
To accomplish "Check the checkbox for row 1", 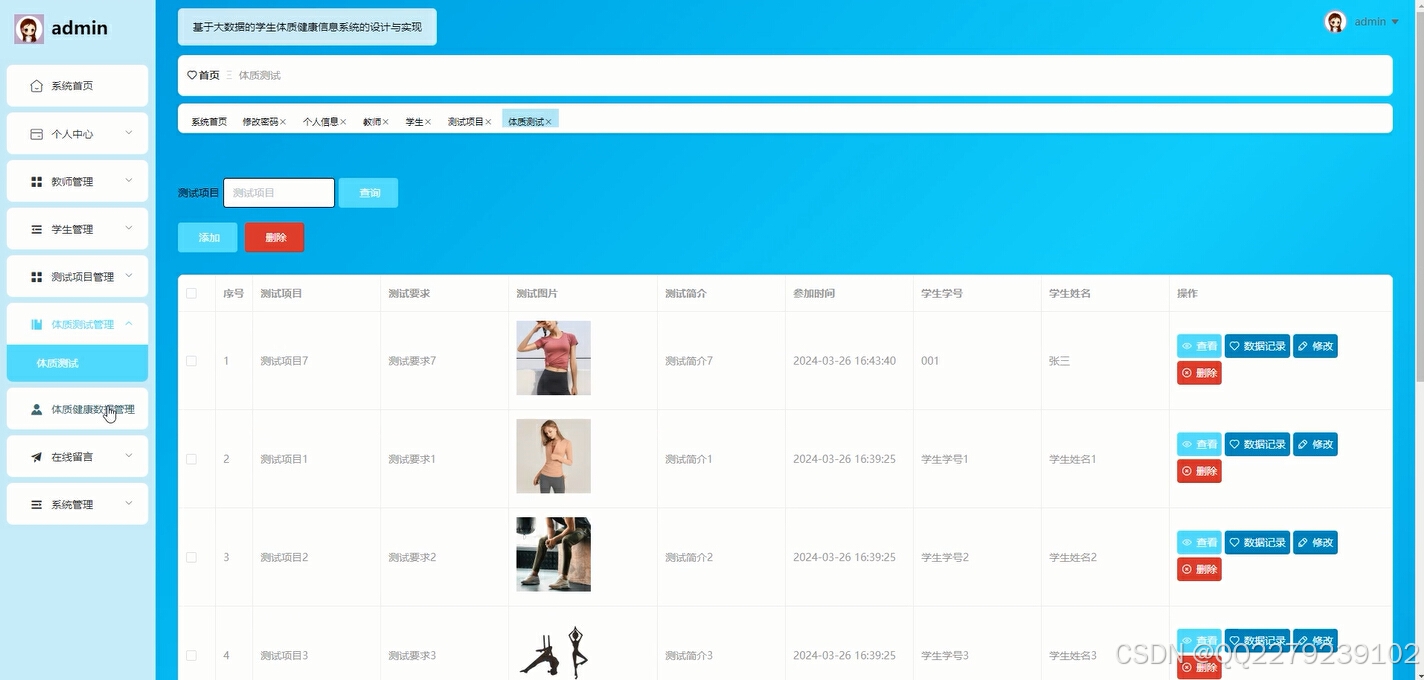I will point(191,361).
